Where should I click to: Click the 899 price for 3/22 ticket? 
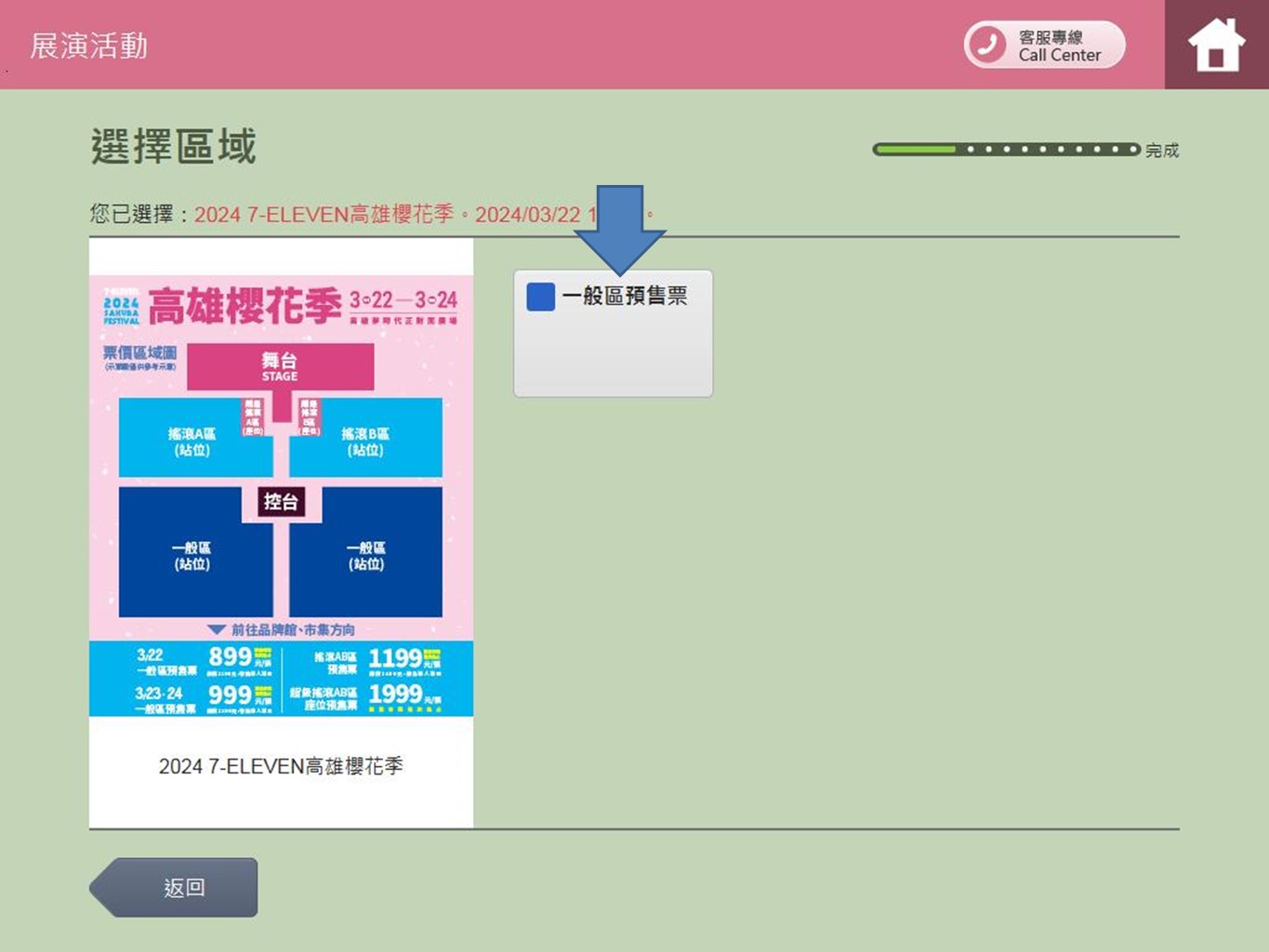[x=230, y=657]
